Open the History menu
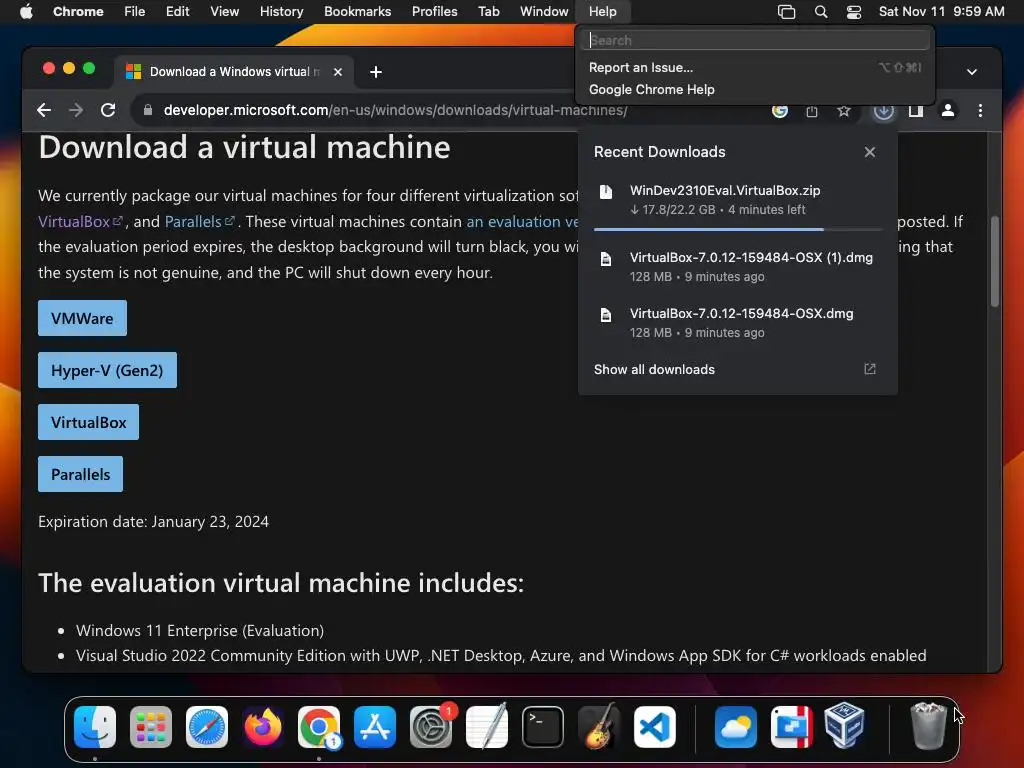1024x768 pixels. [x=281, y=12]
